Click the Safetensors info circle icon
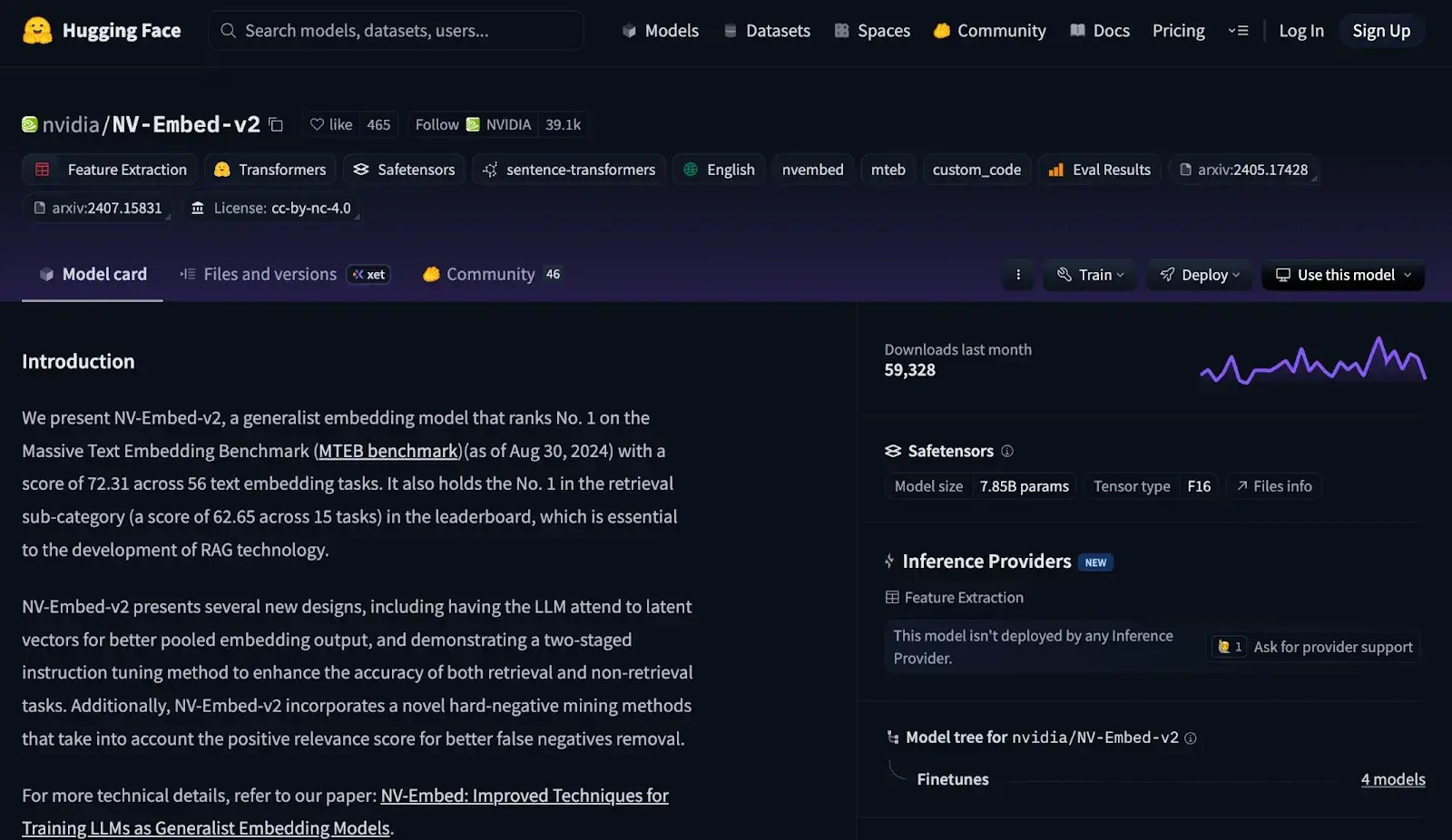Viewport: 1452px width, 840px height. point(1007,452)
